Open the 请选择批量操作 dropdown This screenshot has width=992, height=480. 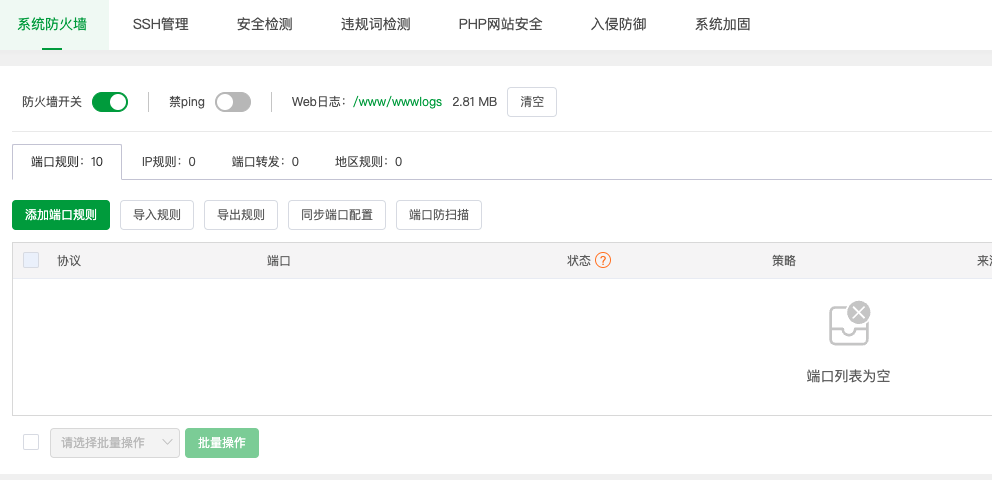[x=115, y=443]
